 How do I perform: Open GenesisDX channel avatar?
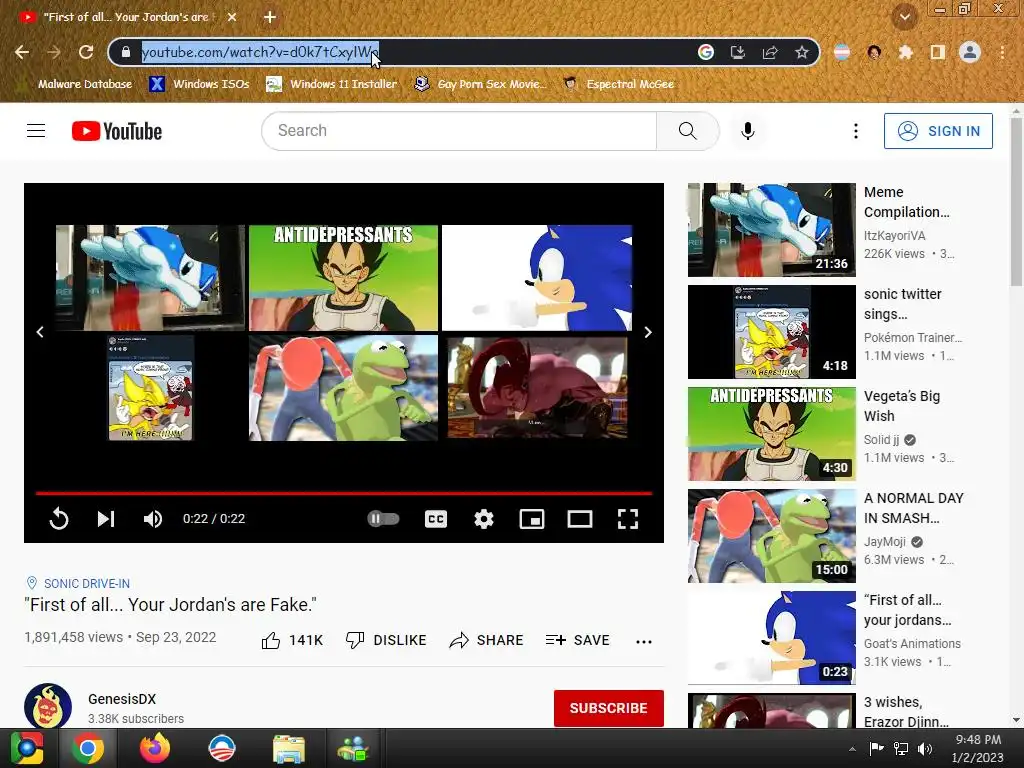48,706
